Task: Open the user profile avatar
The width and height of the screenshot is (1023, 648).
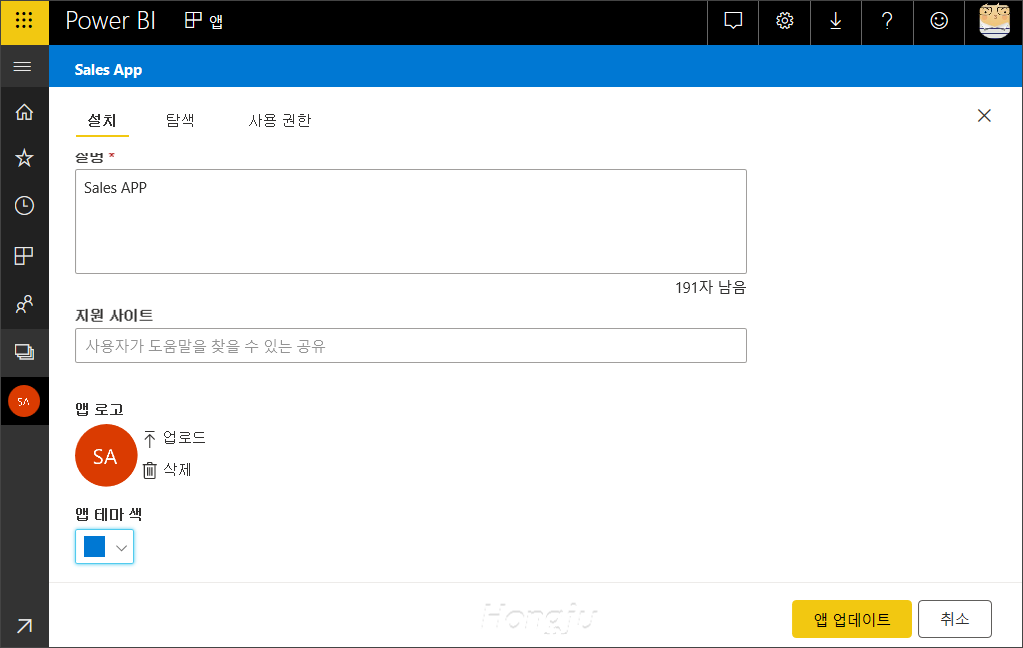Action: [994, 21]
